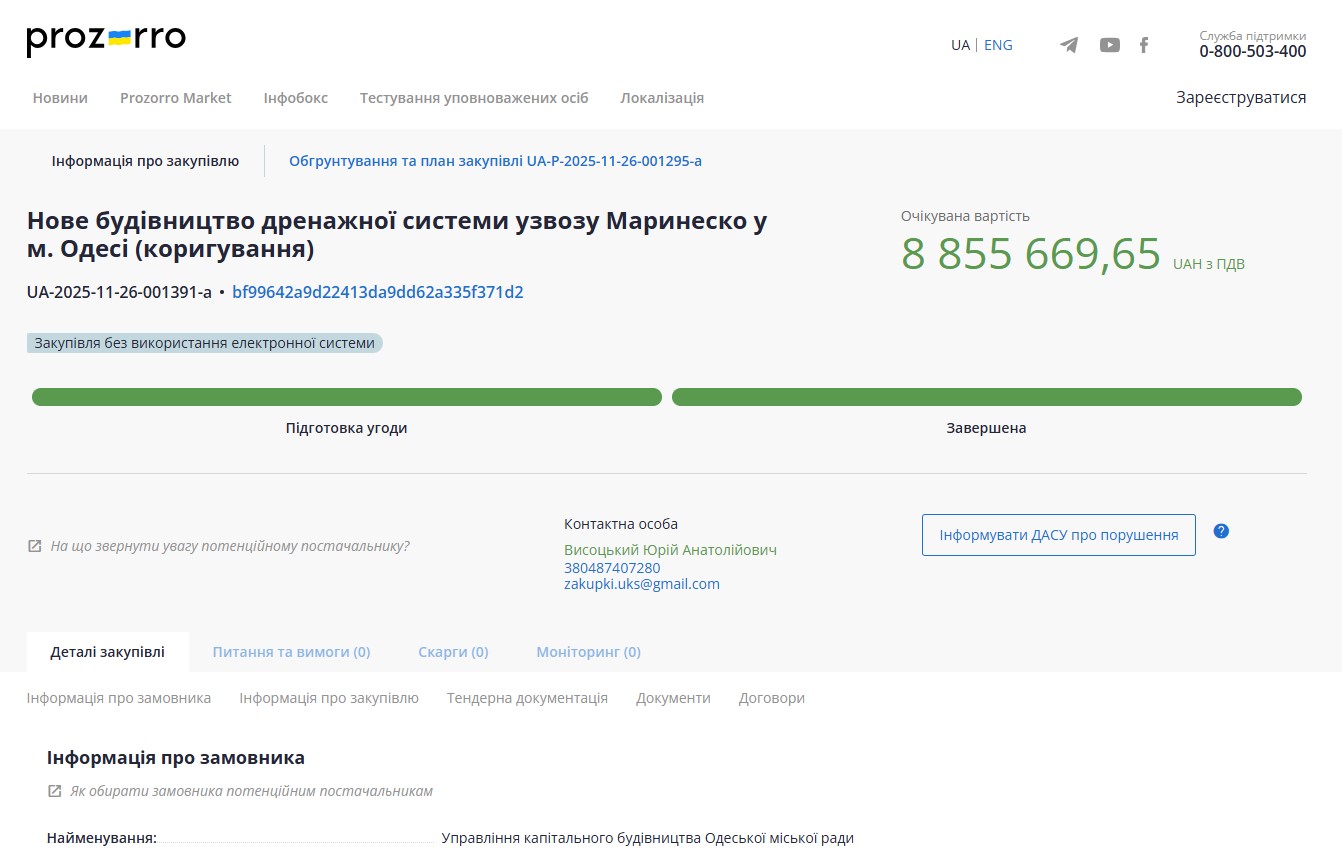Jump to Тендерна документація section

point(527,698)
